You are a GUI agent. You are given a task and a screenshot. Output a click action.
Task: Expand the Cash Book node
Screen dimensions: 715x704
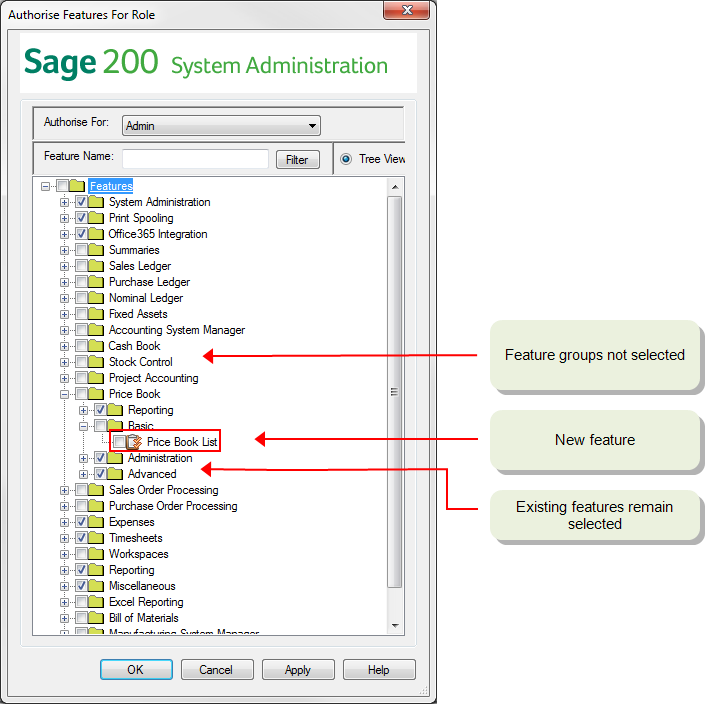coord(64,347)
